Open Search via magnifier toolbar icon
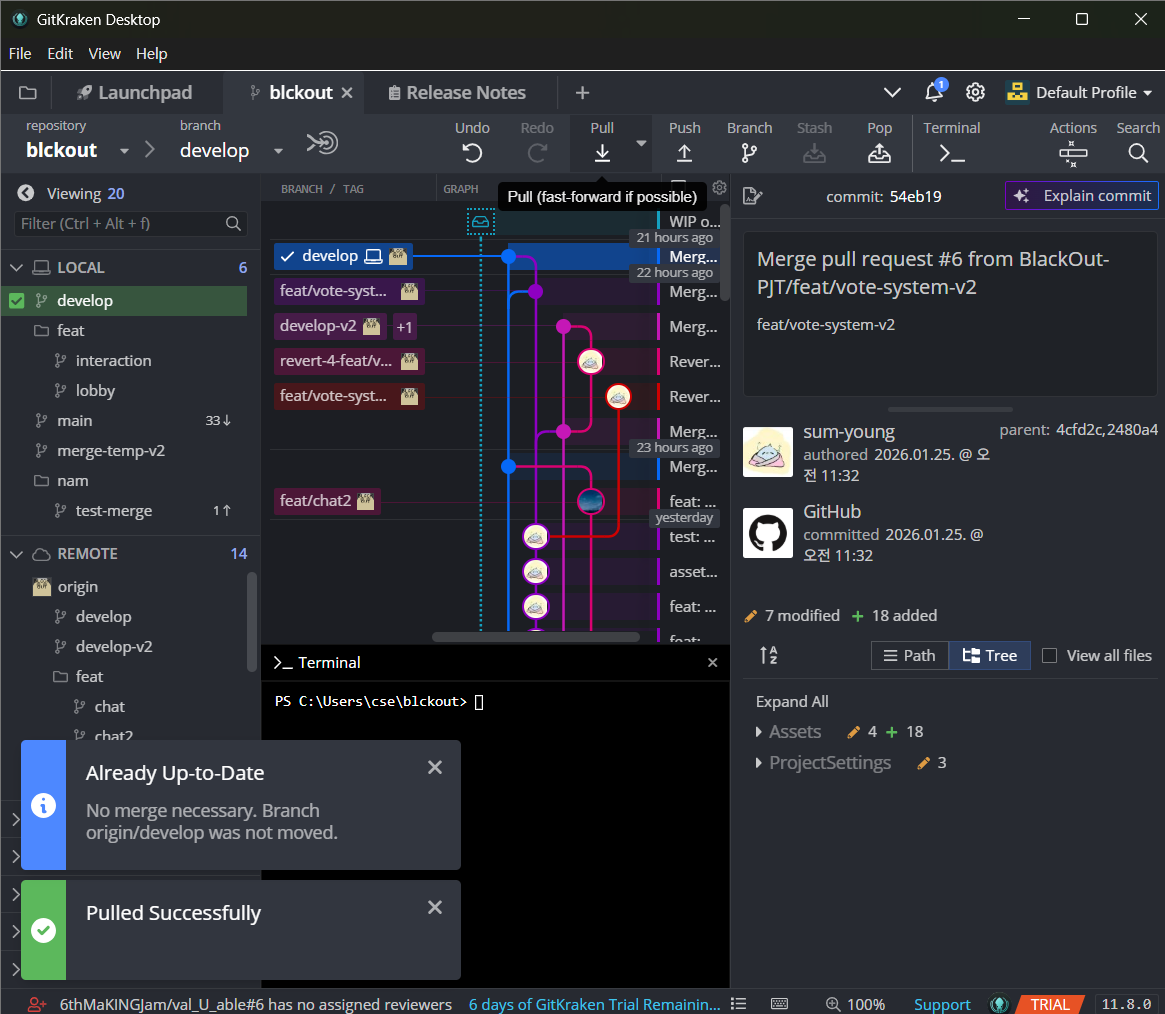 point(1138,154)
